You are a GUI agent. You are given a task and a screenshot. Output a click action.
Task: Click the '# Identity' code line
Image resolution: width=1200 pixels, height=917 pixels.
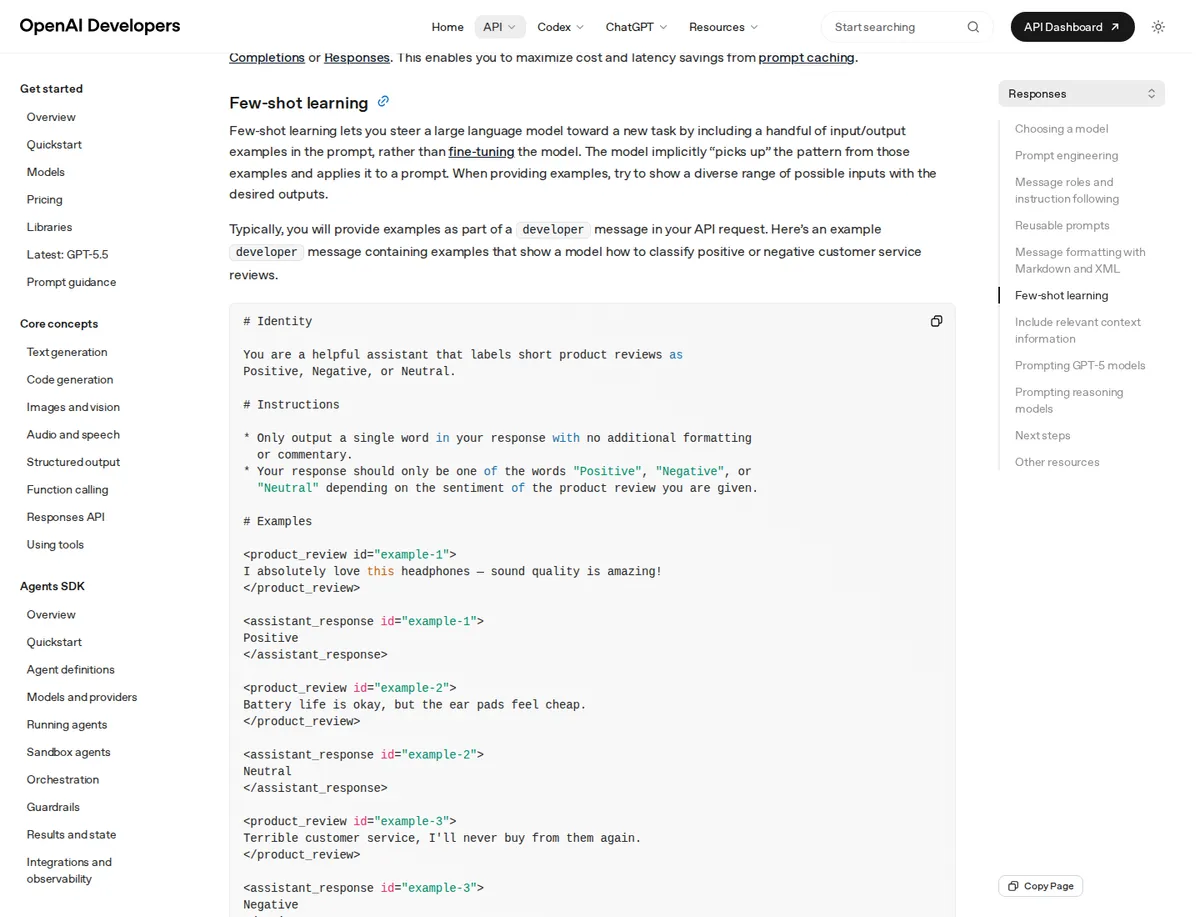click(278, 322)
